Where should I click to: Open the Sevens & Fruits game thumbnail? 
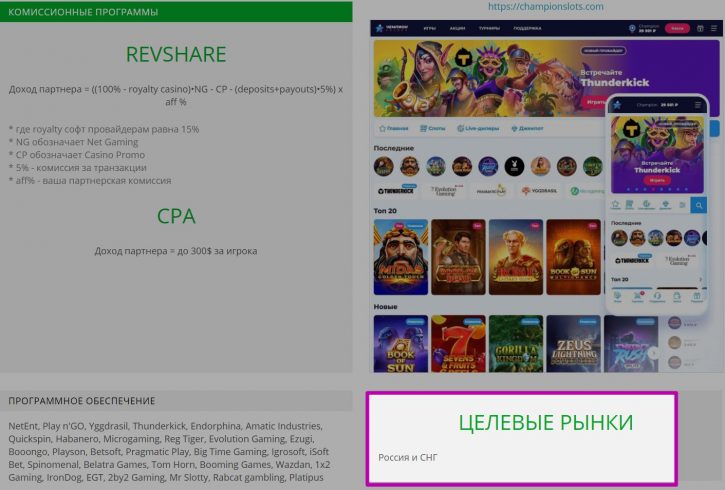pos(458,344)
